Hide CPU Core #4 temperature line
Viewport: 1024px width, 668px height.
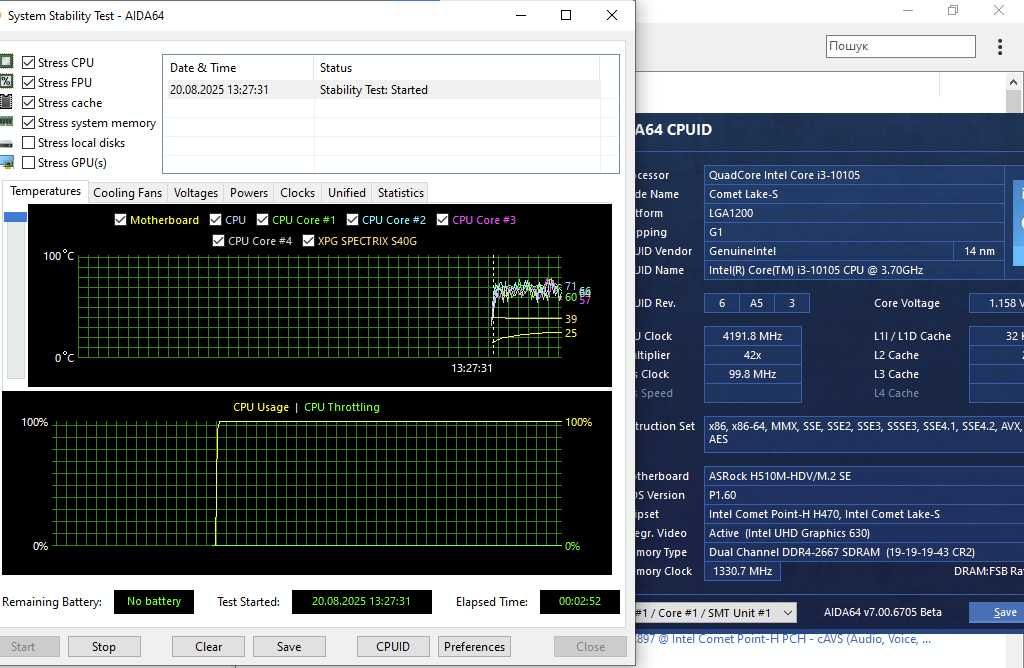(219, 241)
